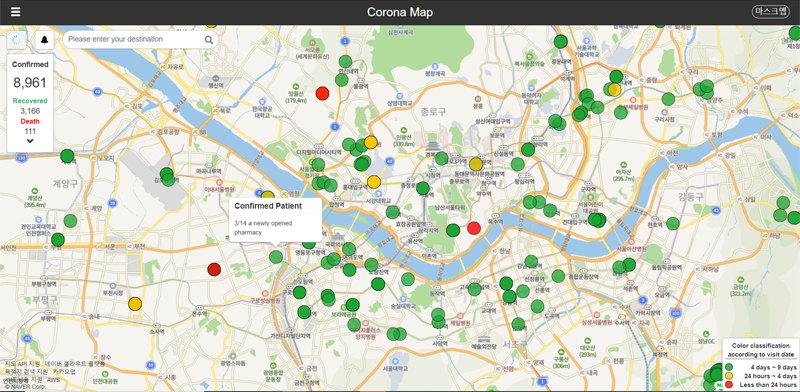
Task: Click the magnifier search icon
Action: [209, 39]
